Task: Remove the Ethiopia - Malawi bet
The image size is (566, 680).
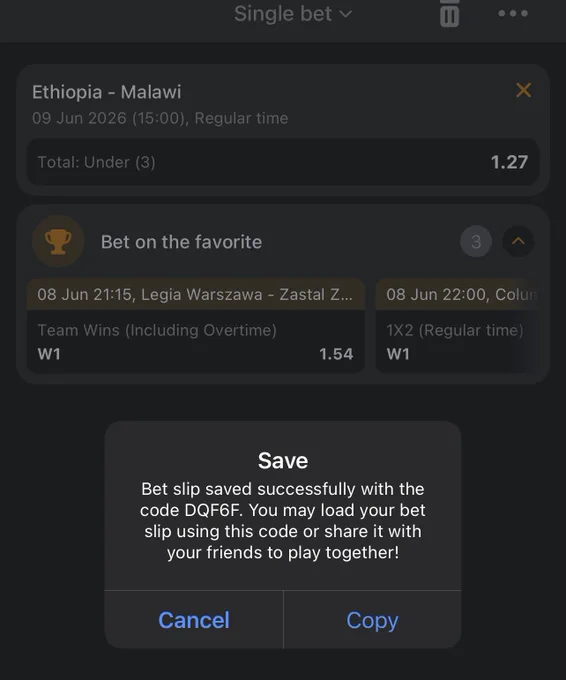Action: click(x=523, y=90)
